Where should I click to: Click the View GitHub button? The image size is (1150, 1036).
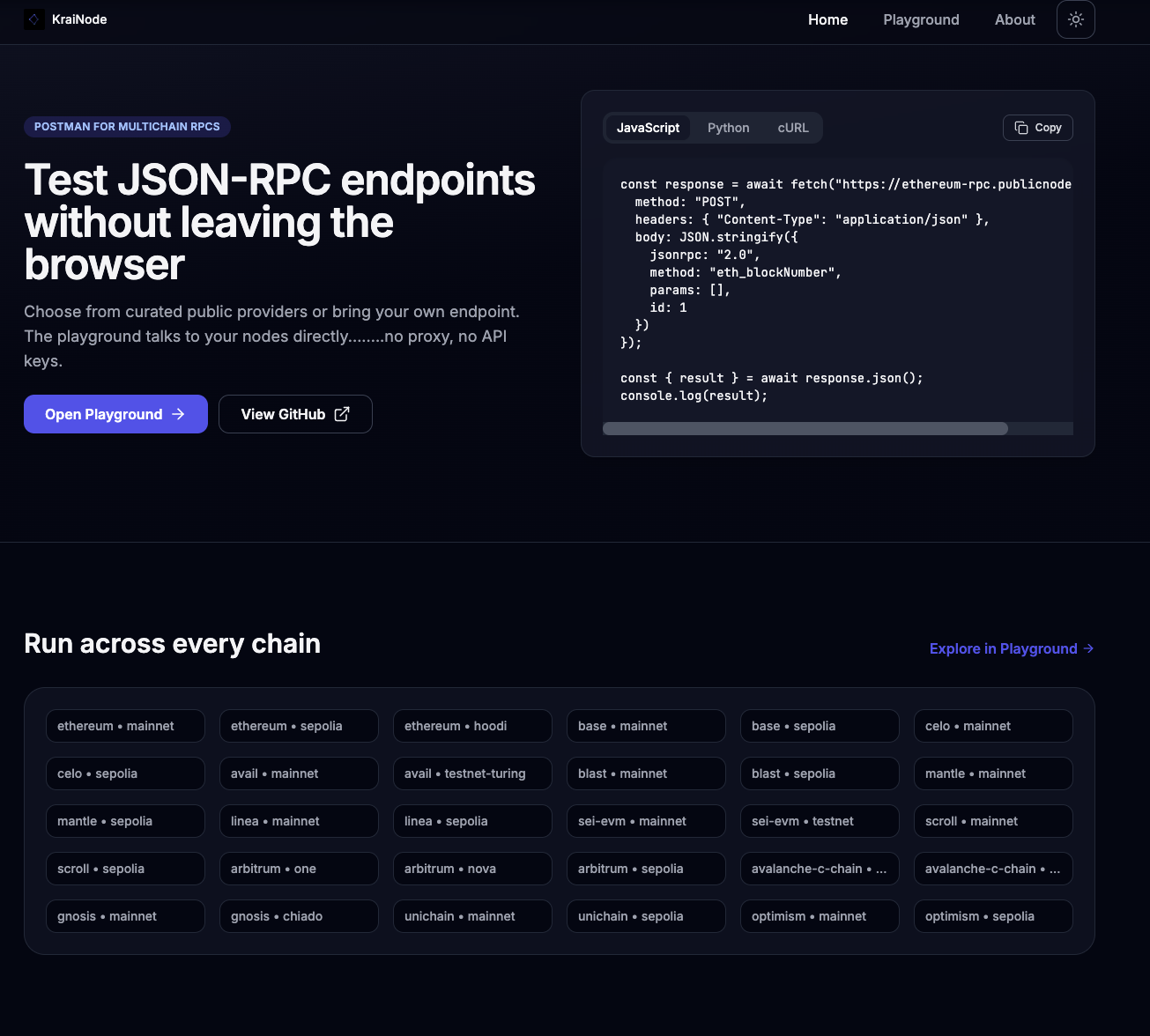[x=295, y=414]
